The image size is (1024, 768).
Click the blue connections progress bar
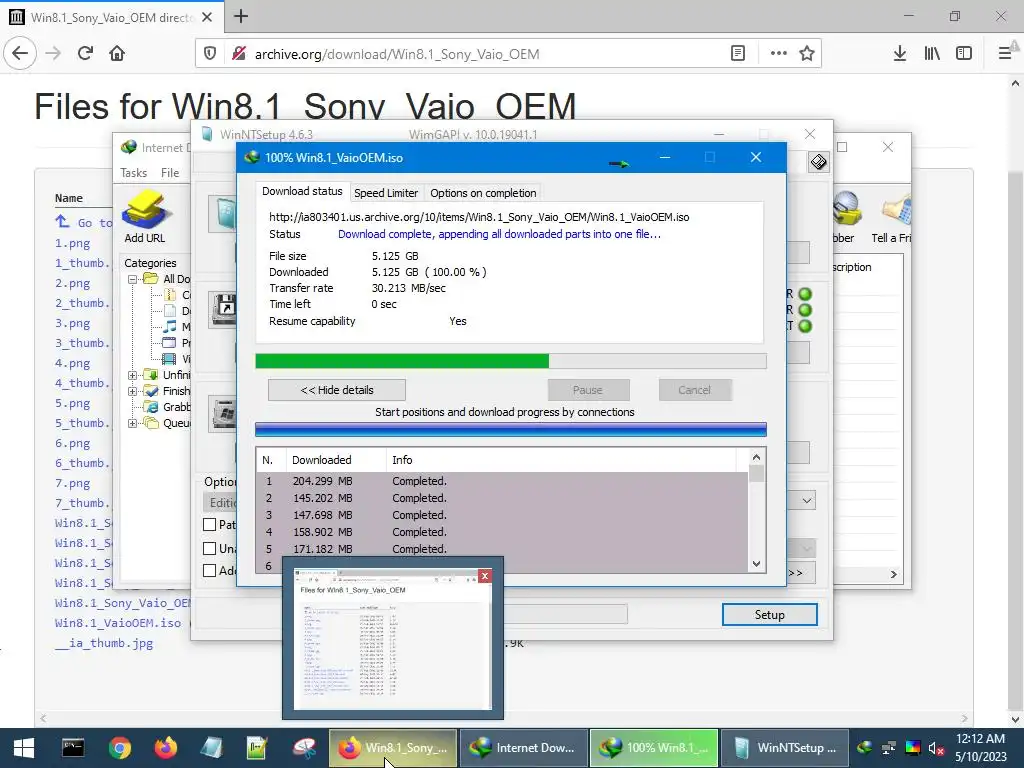point(511,429)
